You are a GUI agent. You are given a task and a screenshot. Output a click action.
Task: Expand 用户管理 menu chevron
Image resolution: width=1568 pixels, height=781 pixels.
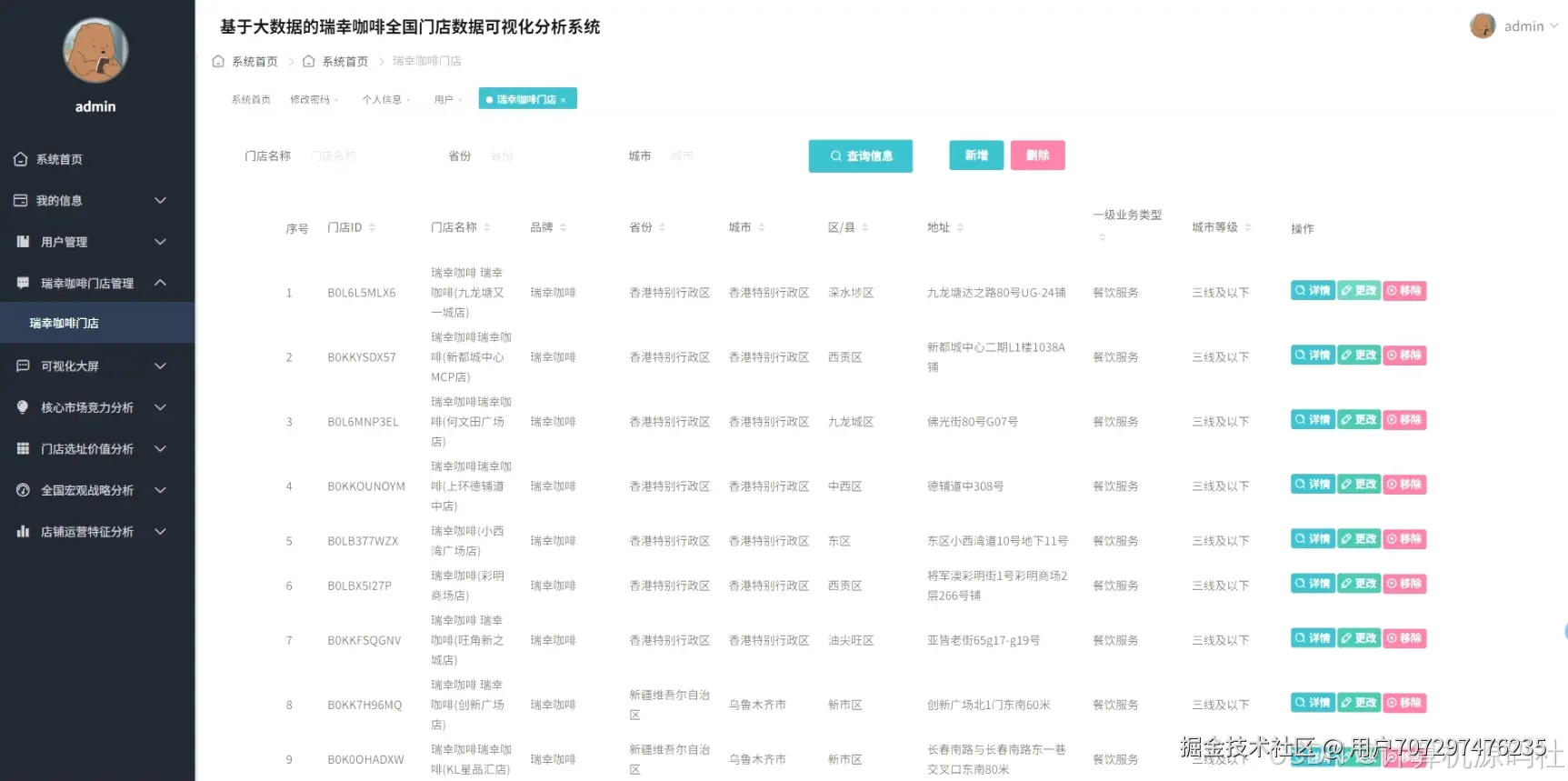coord(160,242)
